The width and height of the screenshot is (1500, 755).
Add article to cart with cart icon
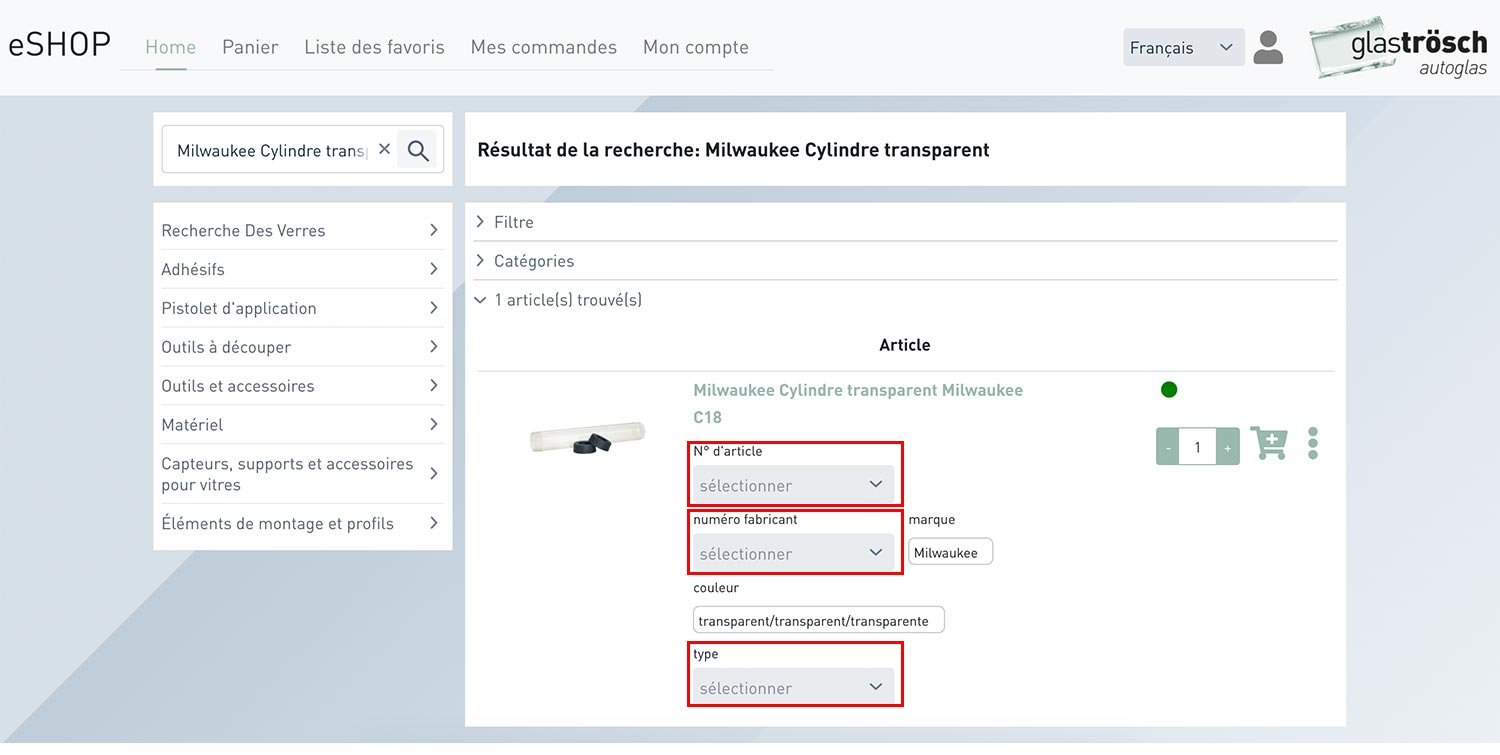[x=1269, y=444]
